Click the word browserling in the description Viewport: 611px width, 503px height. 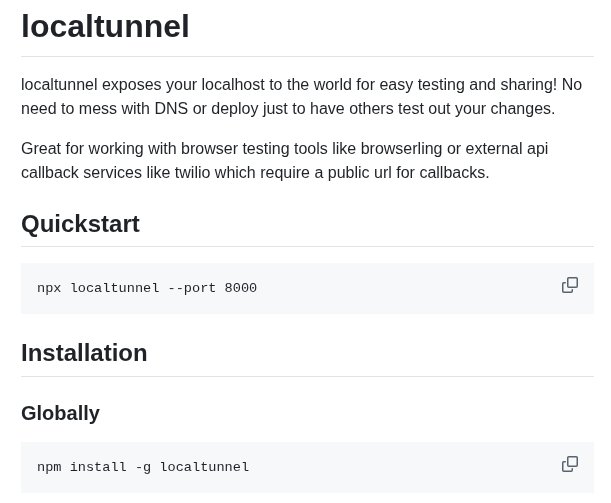pyautogui.click(x=401, y=149)
